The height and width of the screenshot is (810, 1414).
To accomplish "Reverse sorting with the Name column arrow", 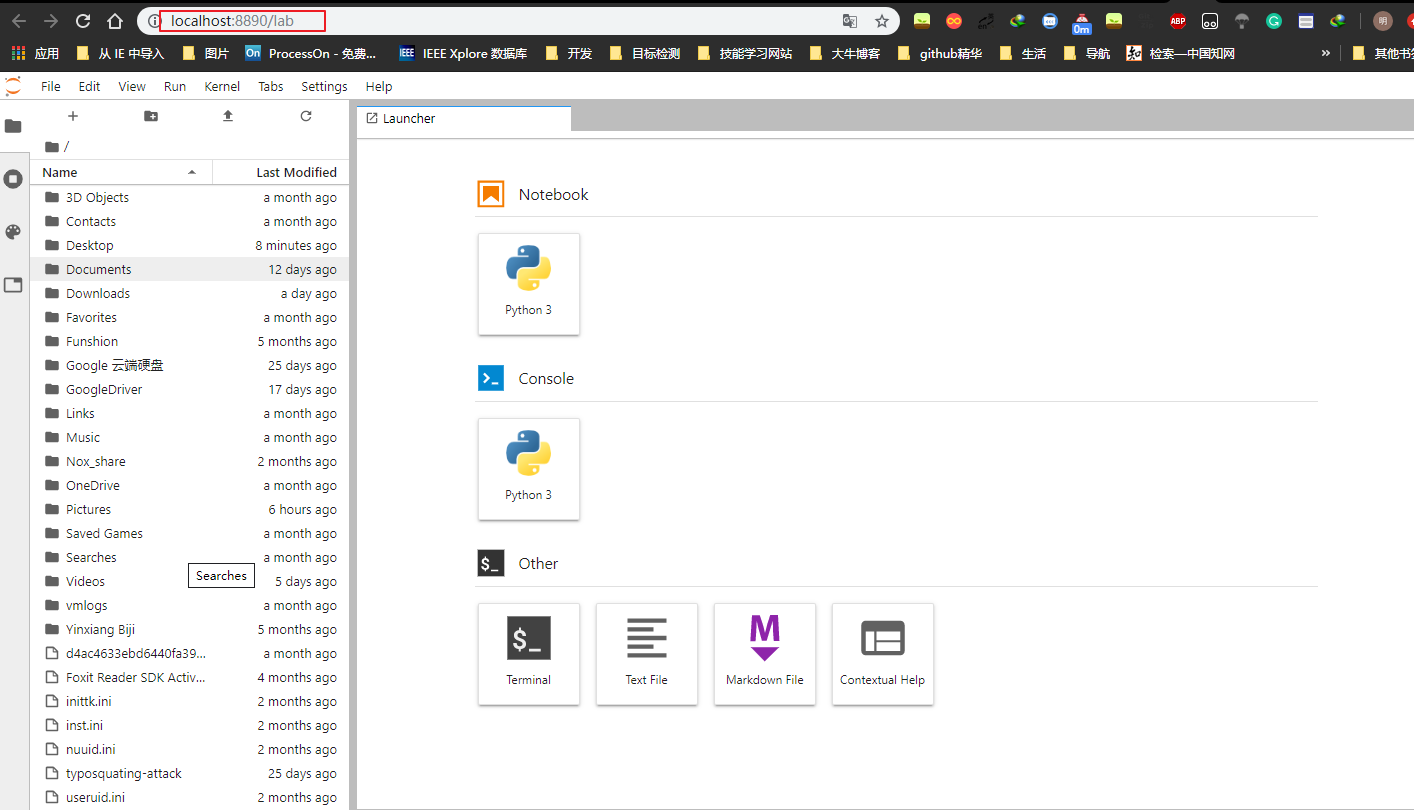I will (x=191, y=171).
